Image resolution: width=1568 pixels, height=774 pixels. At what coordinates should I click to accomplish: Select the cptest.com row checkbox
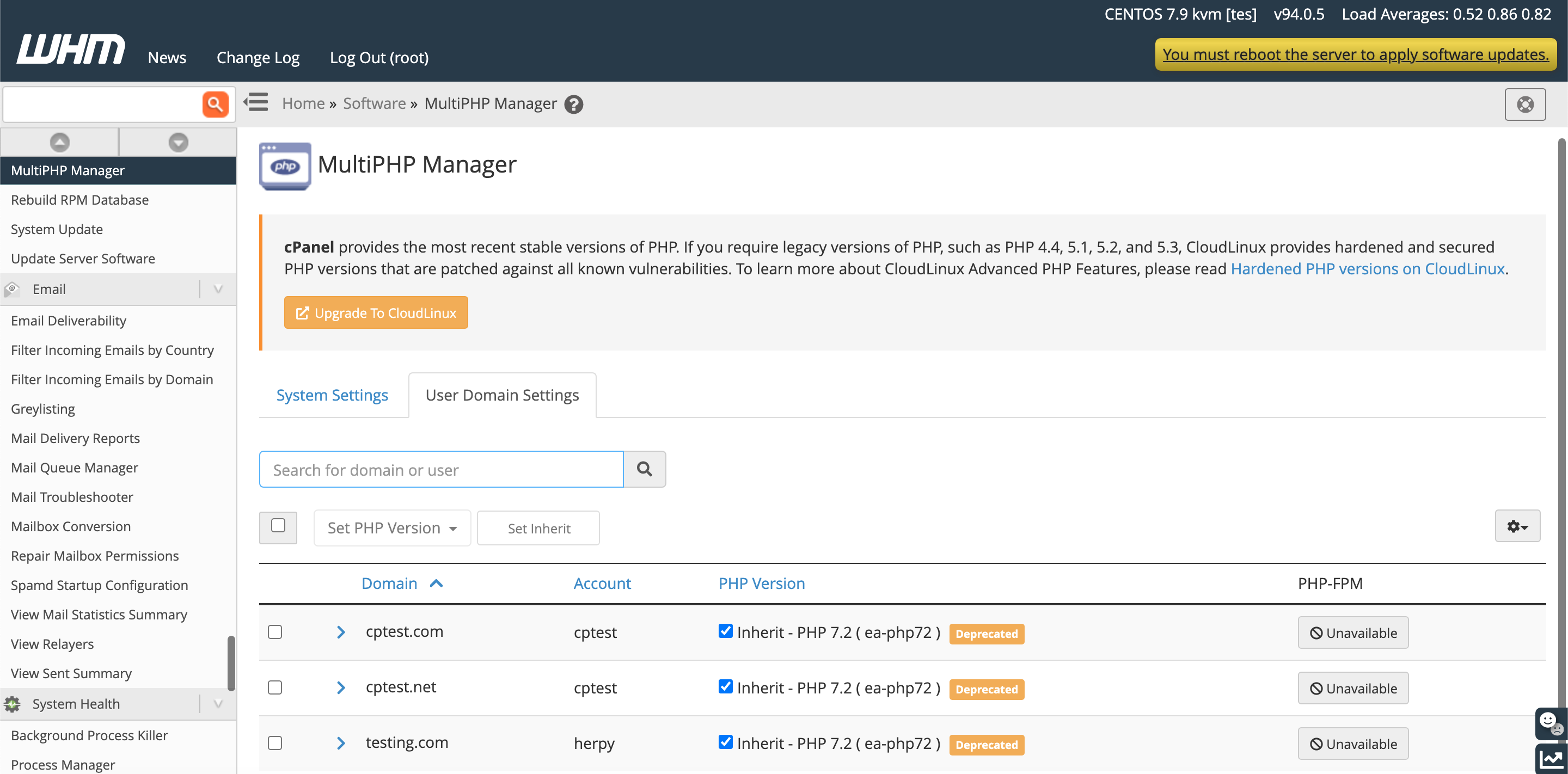[275, 632]
